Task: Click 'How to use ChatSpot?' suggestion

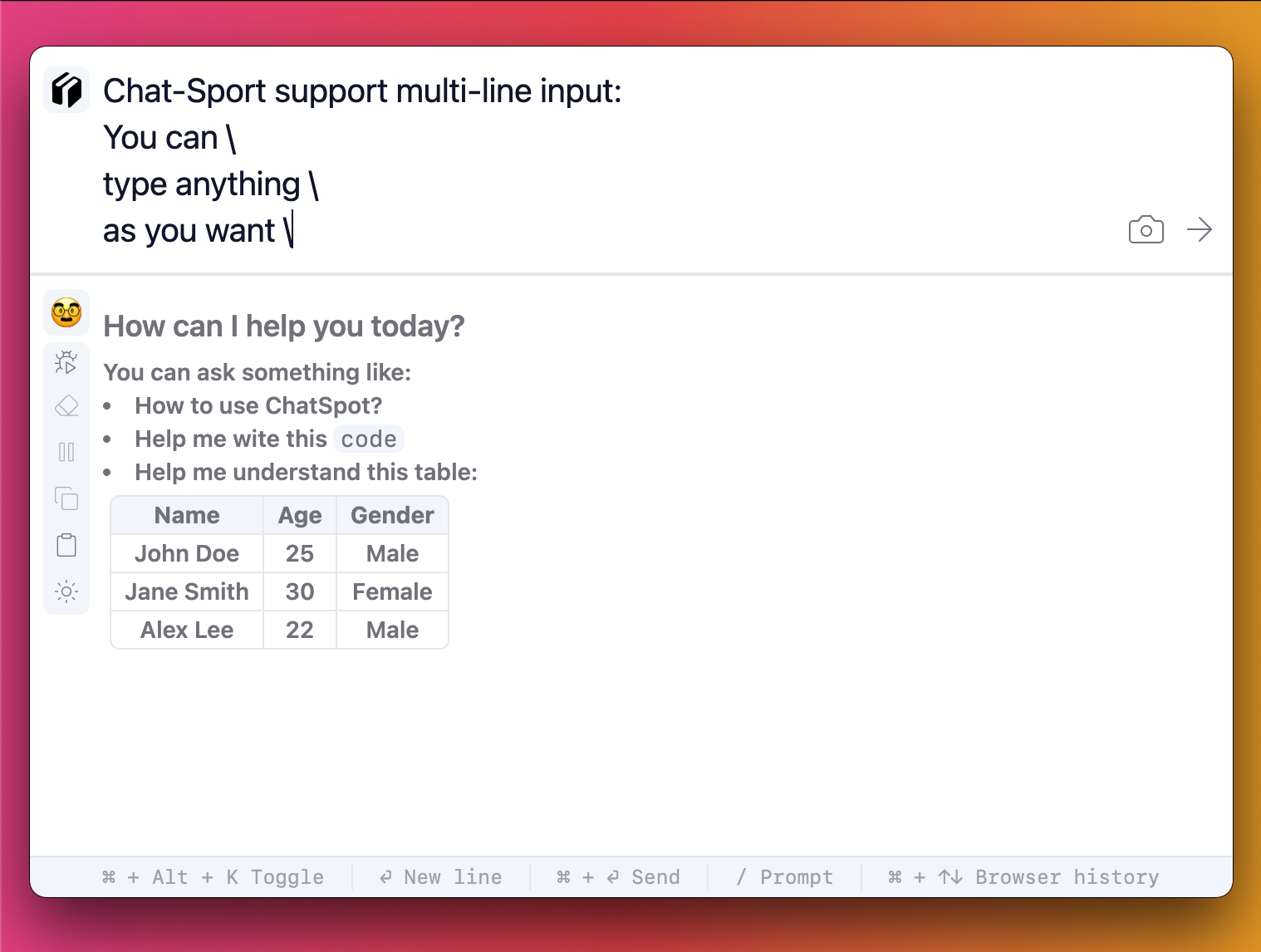Action: click(258, 405)
